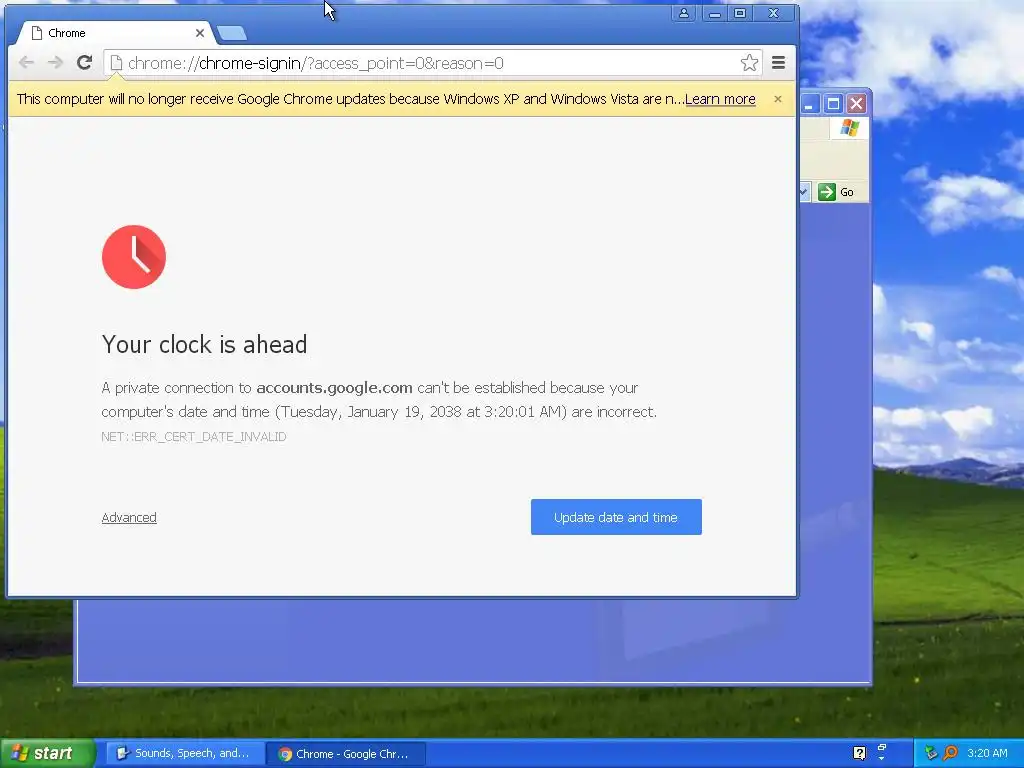The image size is (1024, 768).
Task: Maximize the background window
Action: [833, 103]
